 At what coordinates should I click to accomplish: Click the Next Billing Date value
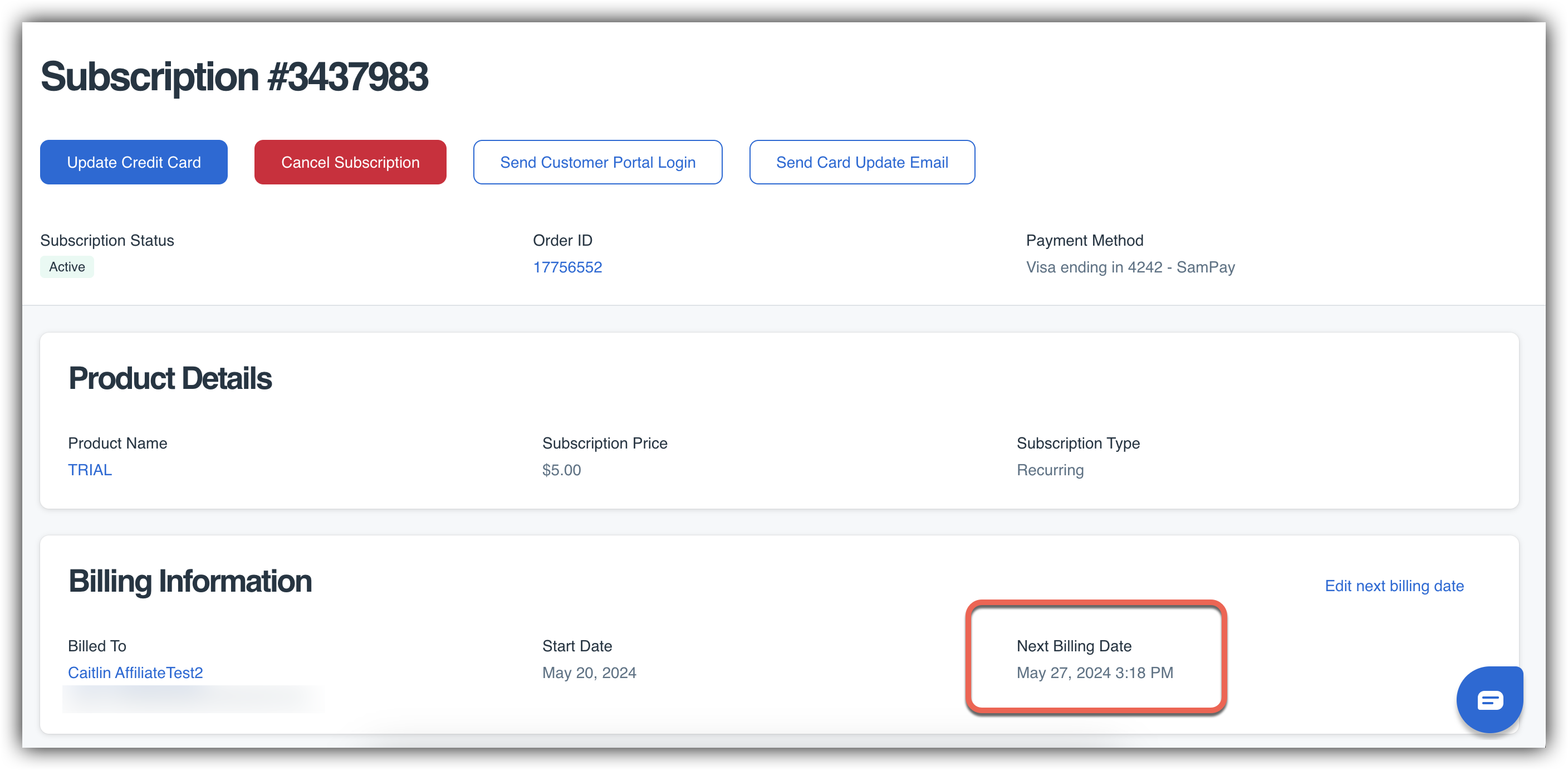1094,672
